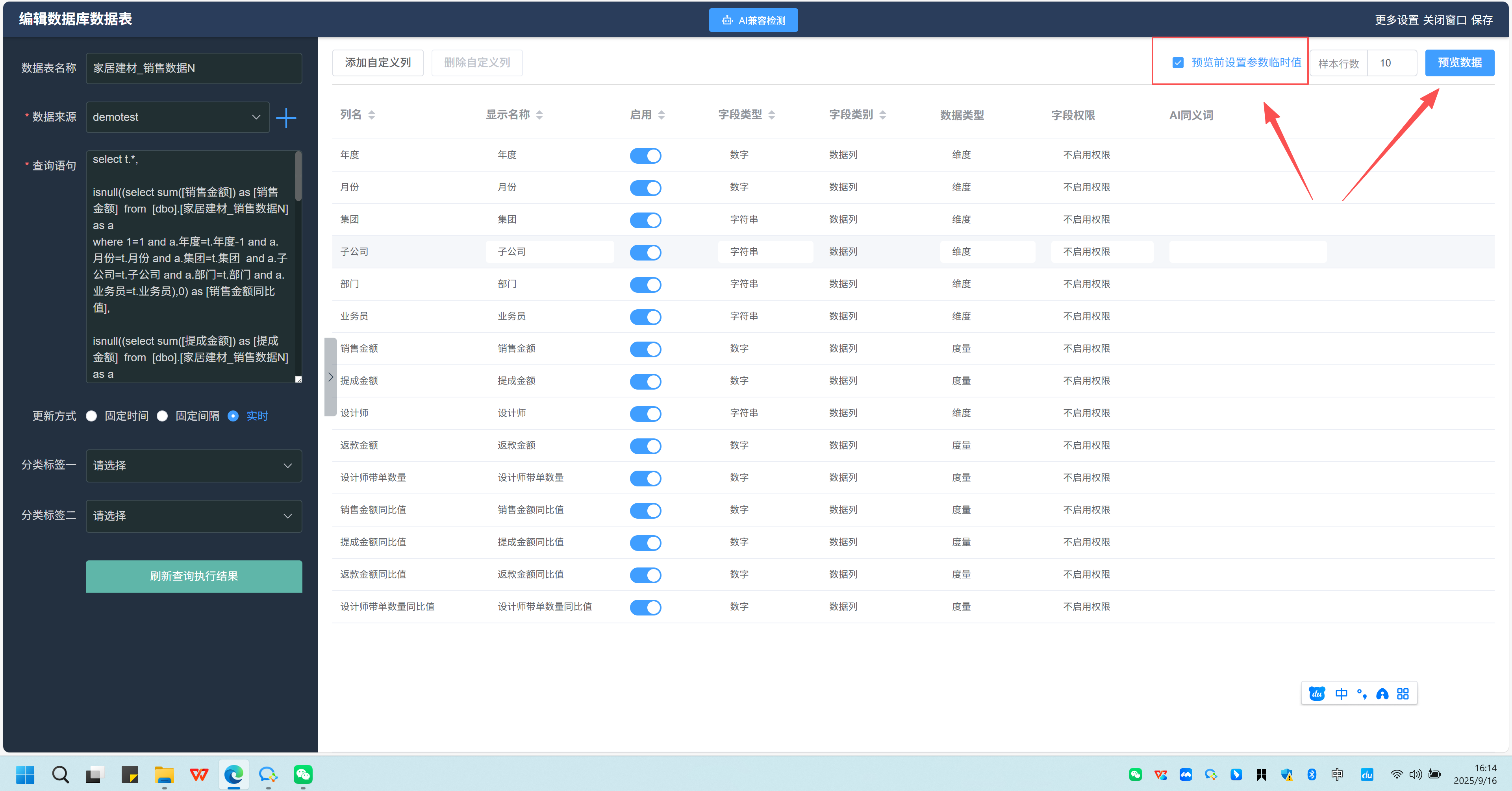Open 子公司 row 字段类型 字符串 selector
1512x791 pixels.
coord(765,252)
